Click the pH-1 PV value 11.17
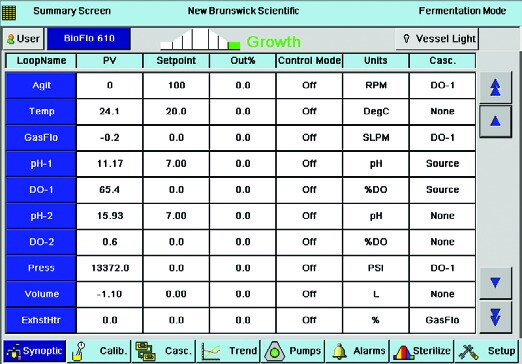This screenshot has width=522, height=364. tap(110, 164)
